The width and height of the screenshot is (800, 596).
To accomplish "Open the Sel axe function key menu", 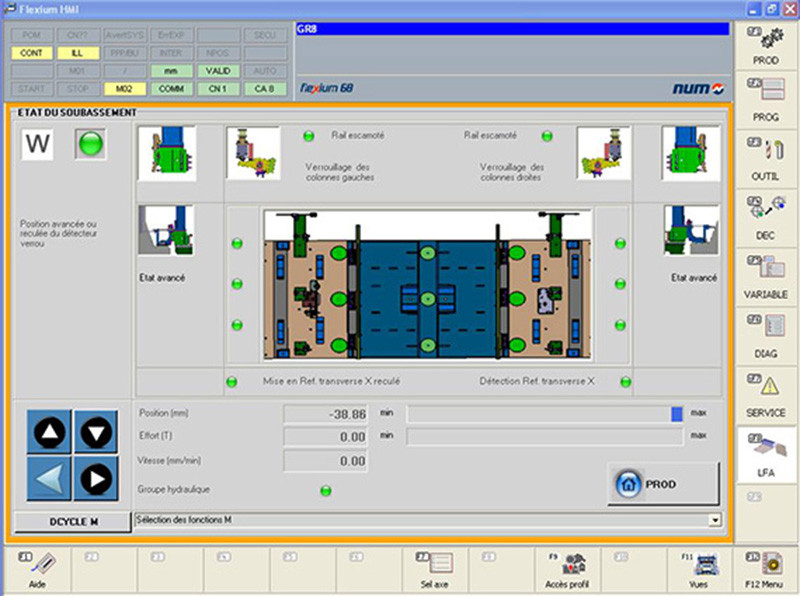I will (434, 570).
